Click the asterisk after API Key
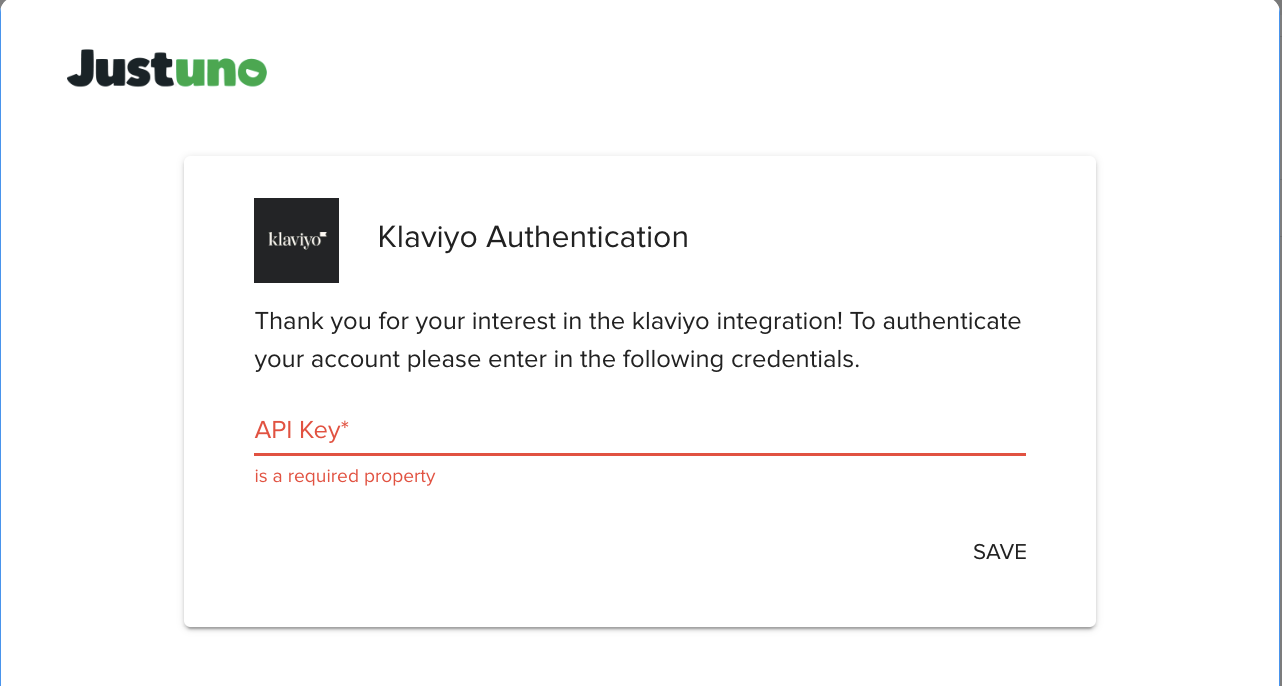 coord(345,428)
